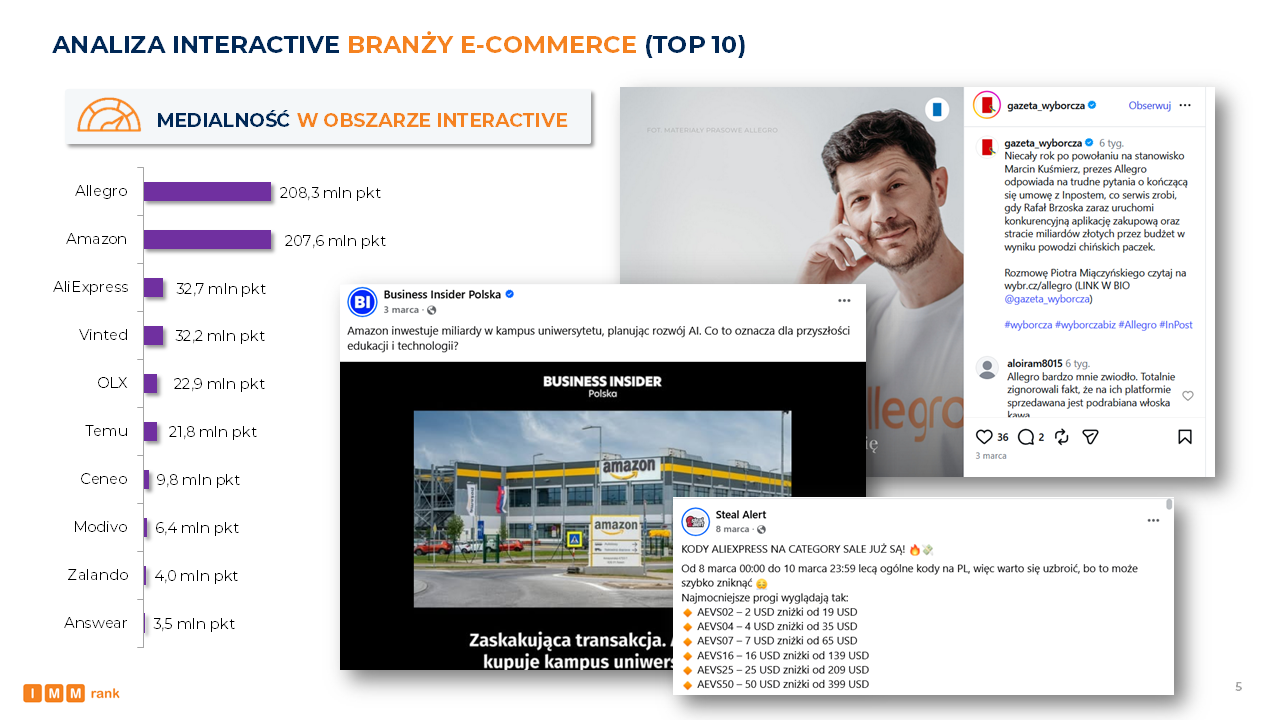Viewport: 1280px width, 720px height.
Task: Click the "AEVS02 – 2 USD zniżki od 19 USD" line
Action: [777, 612]
